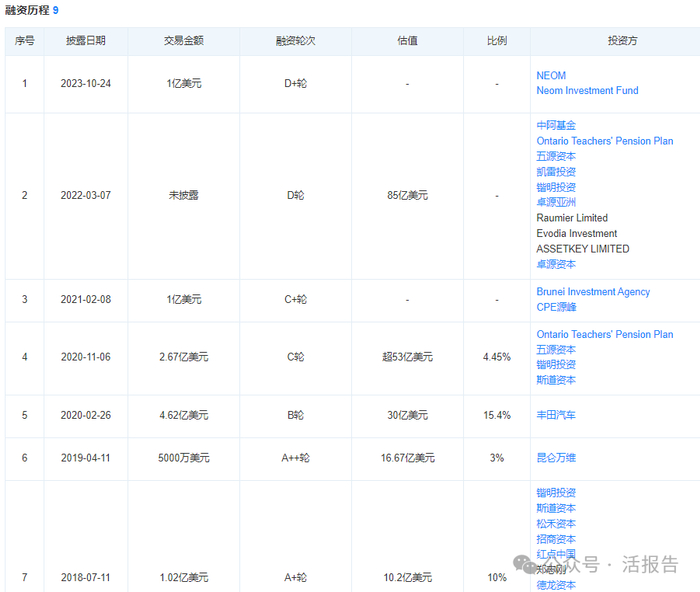Select 1亿美元 in the C+轮 row

coord(184,300)
